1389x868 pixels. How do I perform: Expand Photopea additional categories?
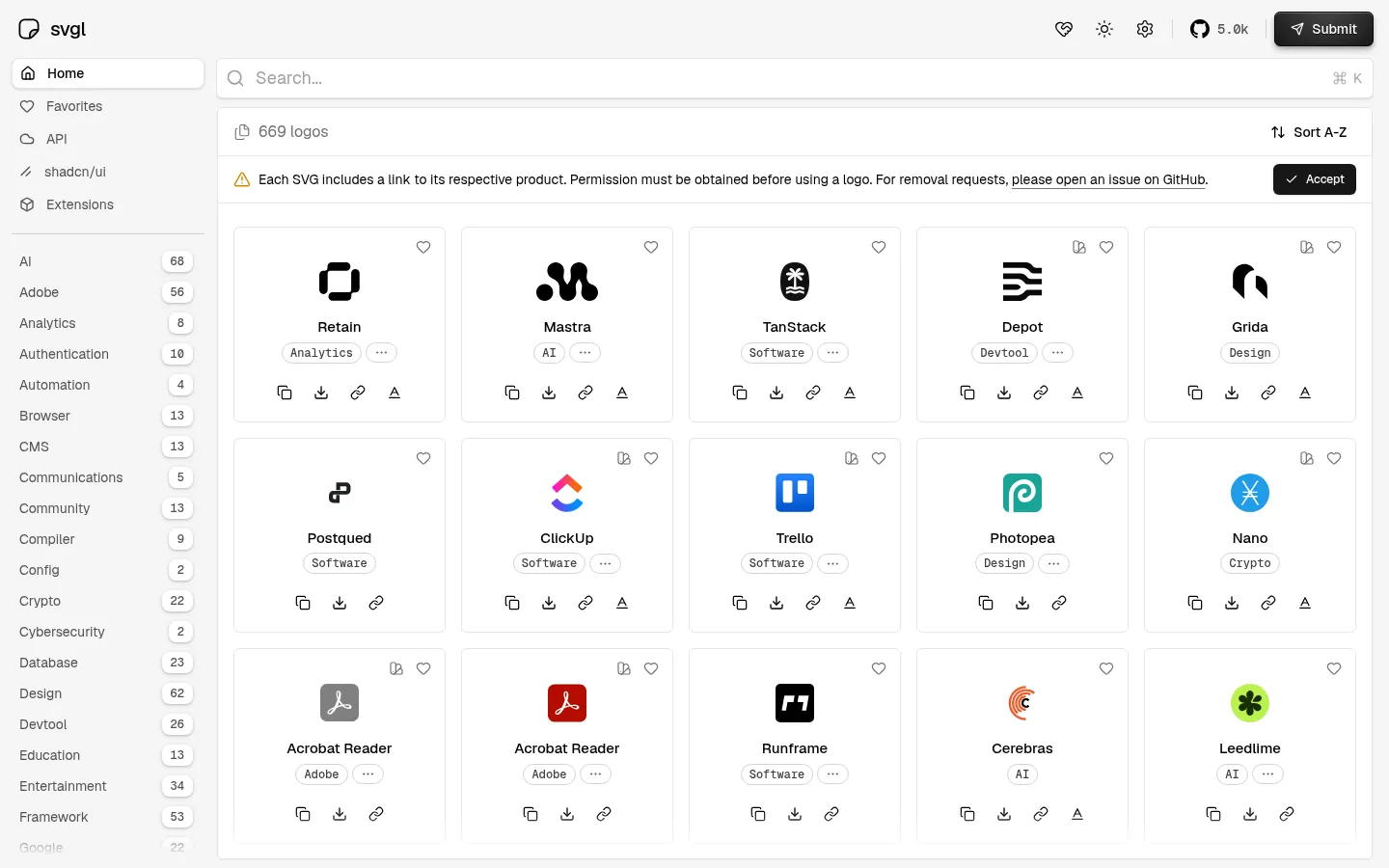click(x=1054, y=563)
